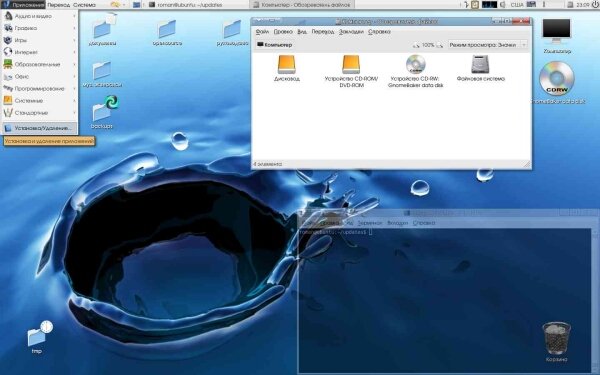
Task: Launch Установка/Удаление from the applications menu
Action: pyautogui.click(x=39, y=128)
